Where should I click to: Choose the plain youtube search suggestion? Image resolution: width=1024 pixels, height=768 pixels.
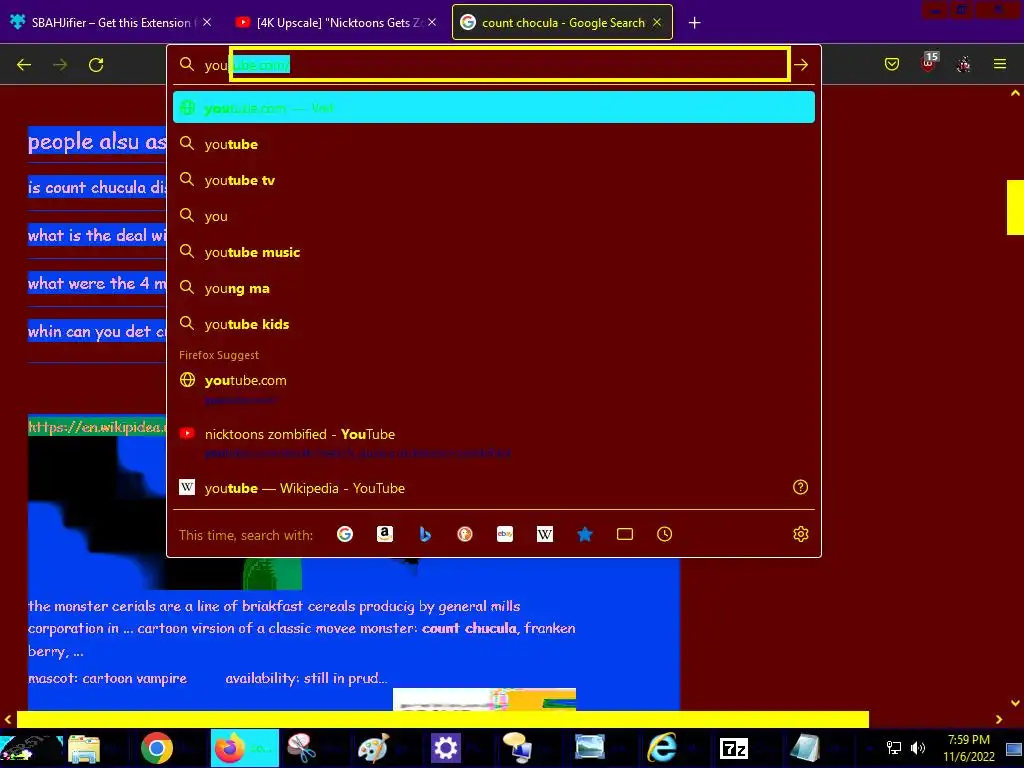[494, 144]
